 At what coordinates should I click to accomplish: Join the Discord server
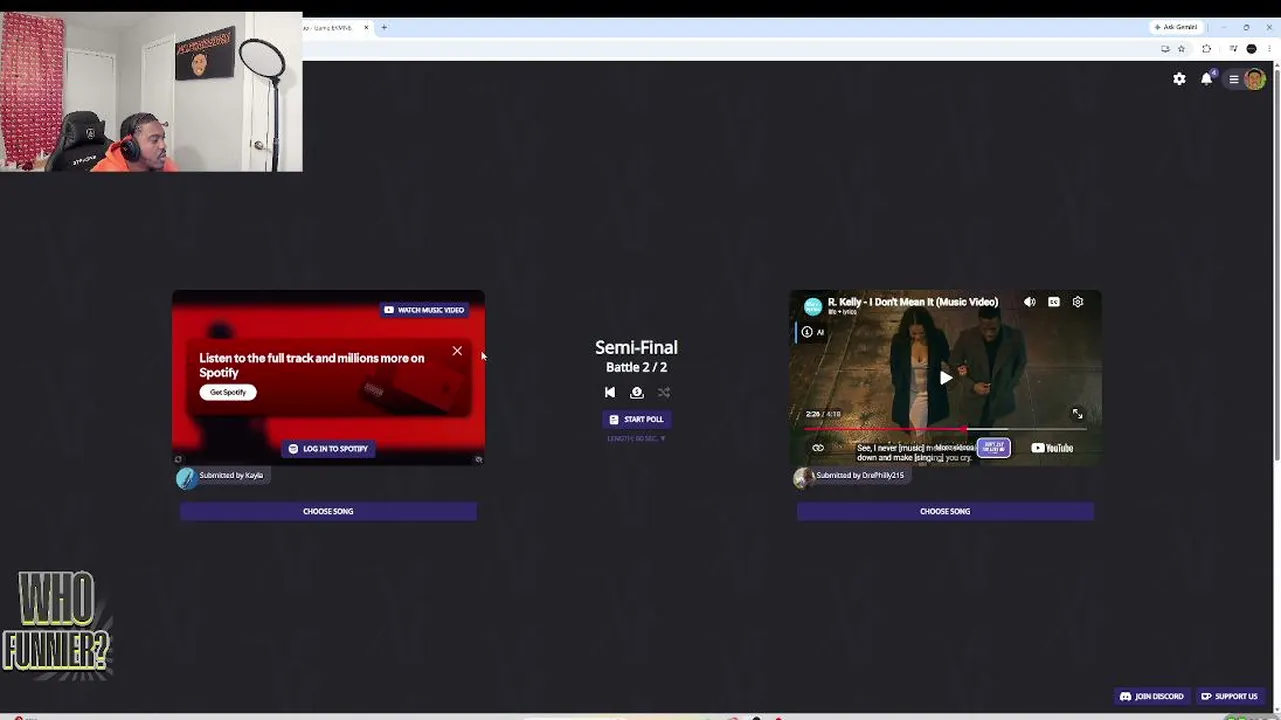1152,696
